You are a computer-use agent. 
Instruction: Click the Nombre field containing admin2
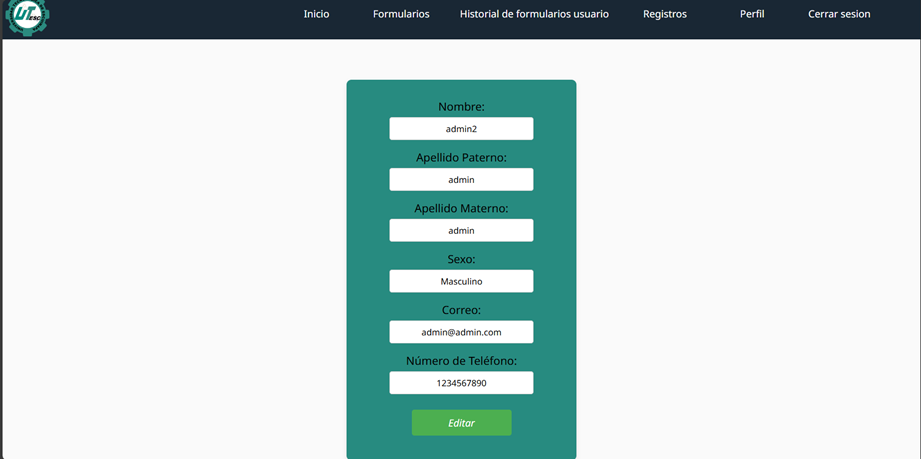point(461,129)
